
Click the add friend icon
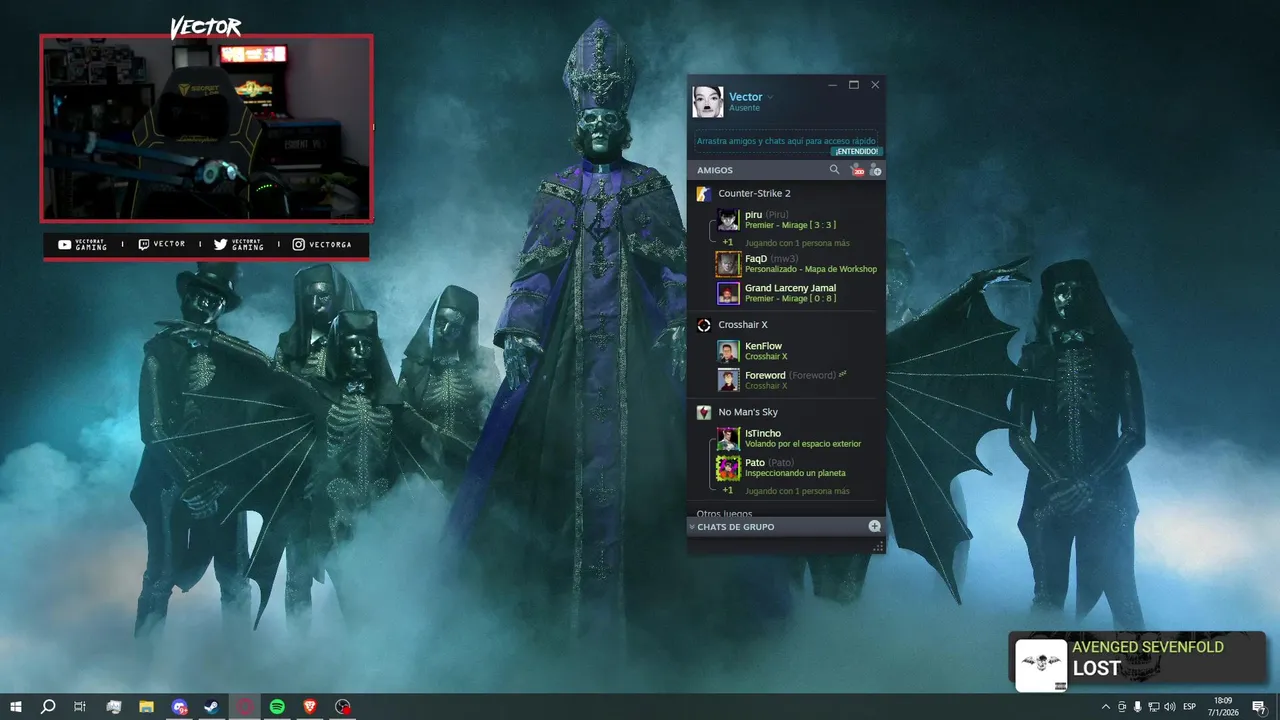875,170
